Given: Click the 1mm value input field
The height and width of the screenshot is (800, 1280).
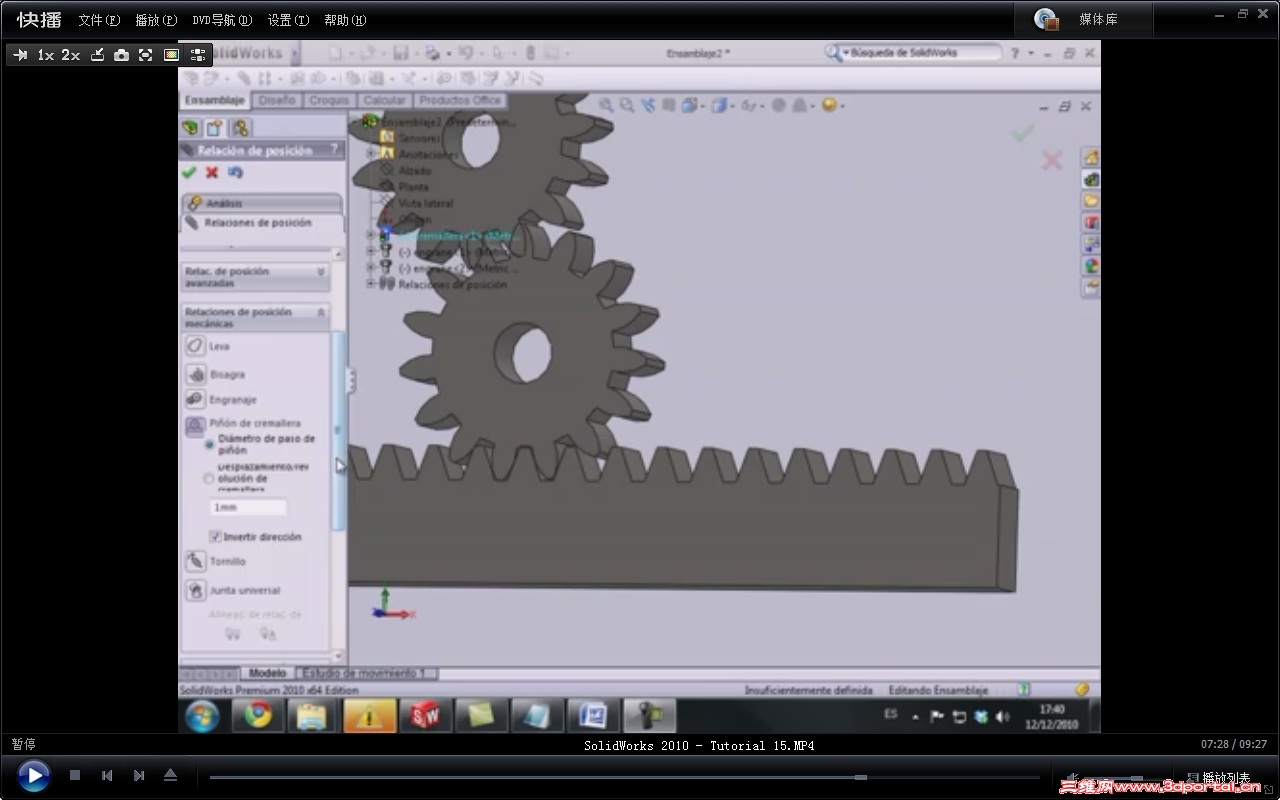Looking at the screenshot, I should [248, 507].
